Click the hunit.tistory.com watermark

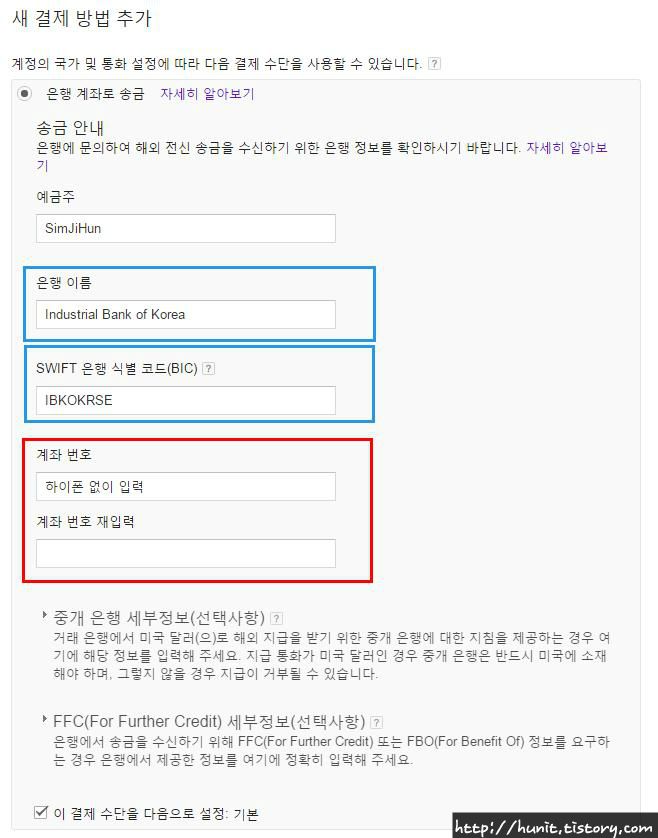(554, 827)
